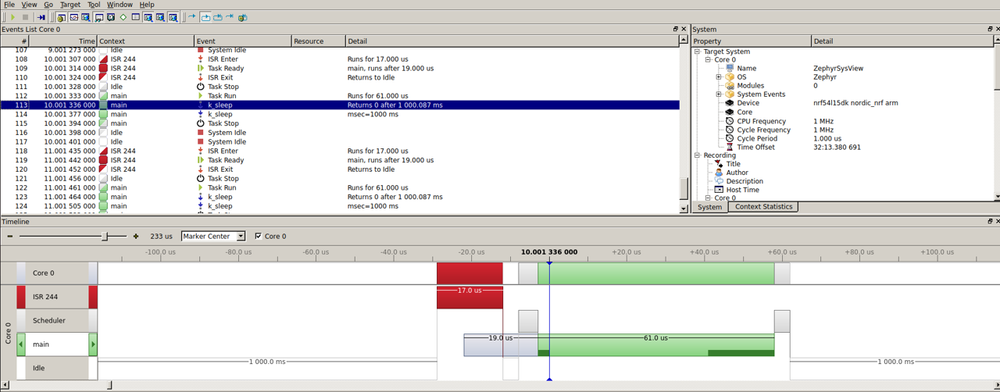Viewport: 1000px width, 392px height.
Task: Click the red 17.0 us ISR block in timeline
Action: click(x=469, y=297)
